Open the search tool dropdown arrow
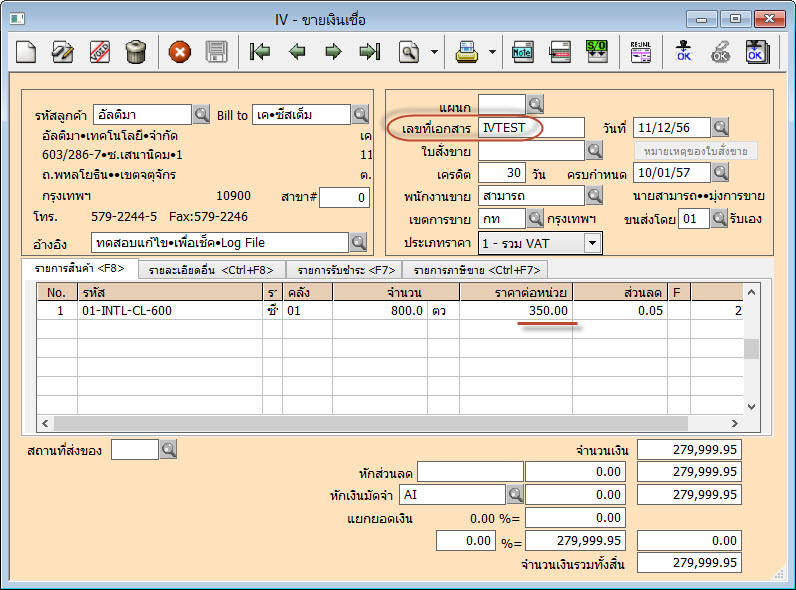Image resolution: width=796 pixels, height=590 pixels. point(434,52)
